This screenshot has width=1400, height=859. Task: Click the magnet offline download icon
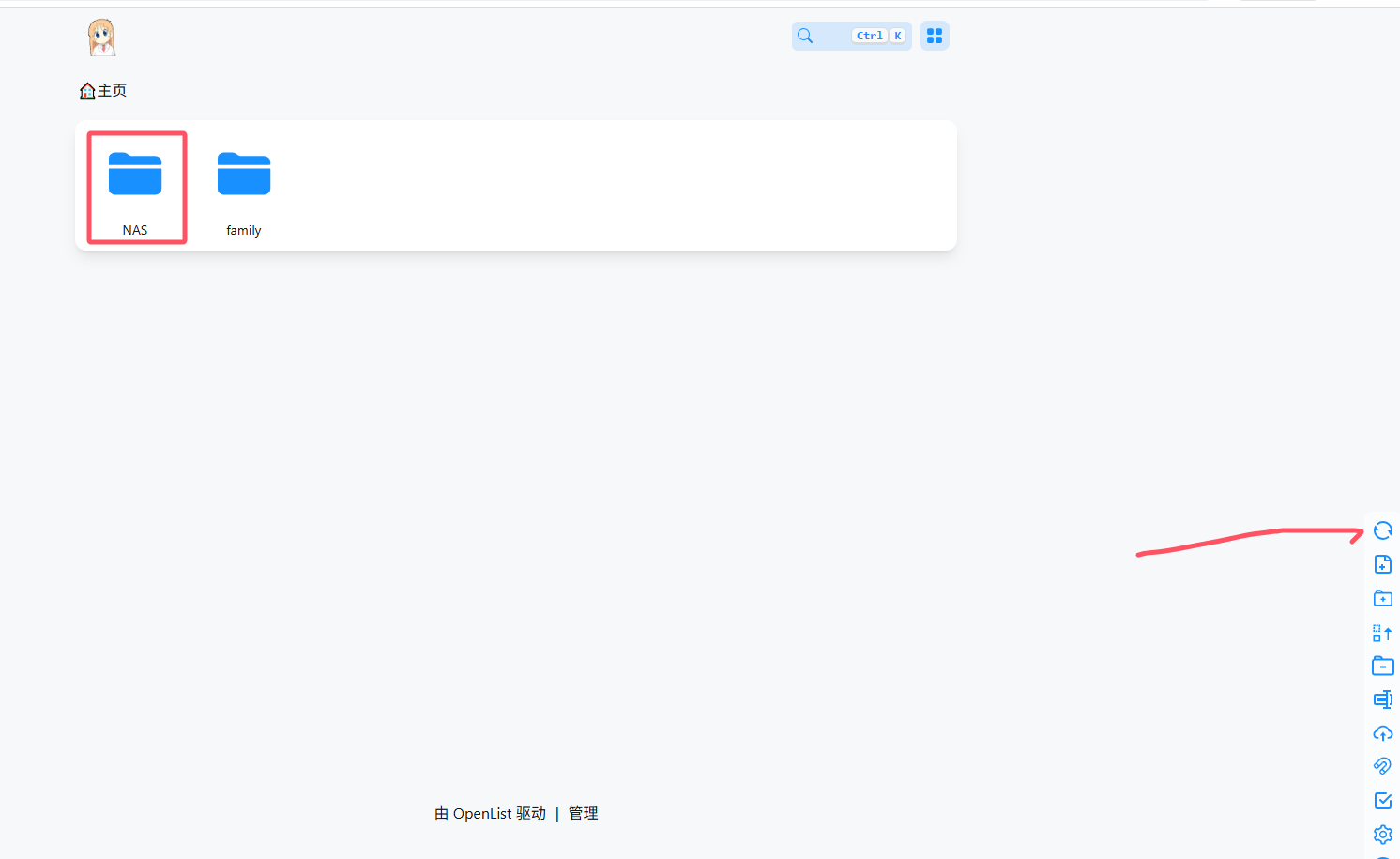pos(1382,766)
